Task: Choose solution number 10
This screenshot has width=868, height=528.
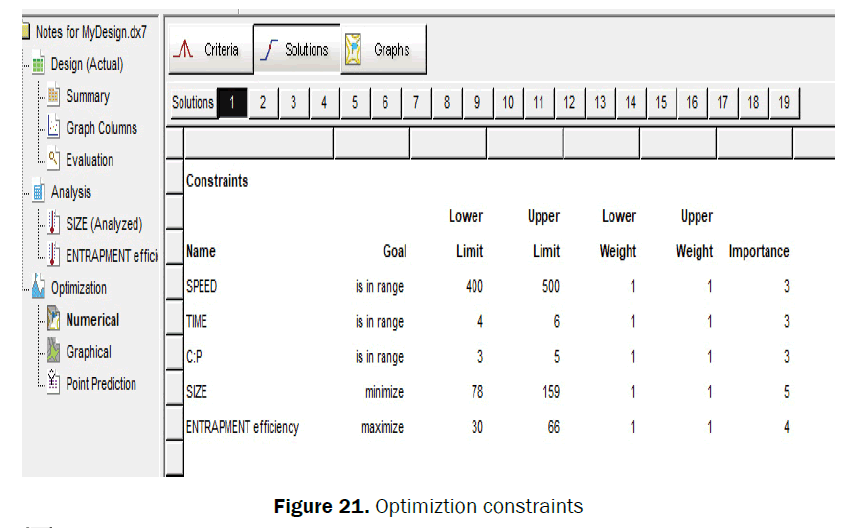Action: pyautogui.click(x=508, y=102)
